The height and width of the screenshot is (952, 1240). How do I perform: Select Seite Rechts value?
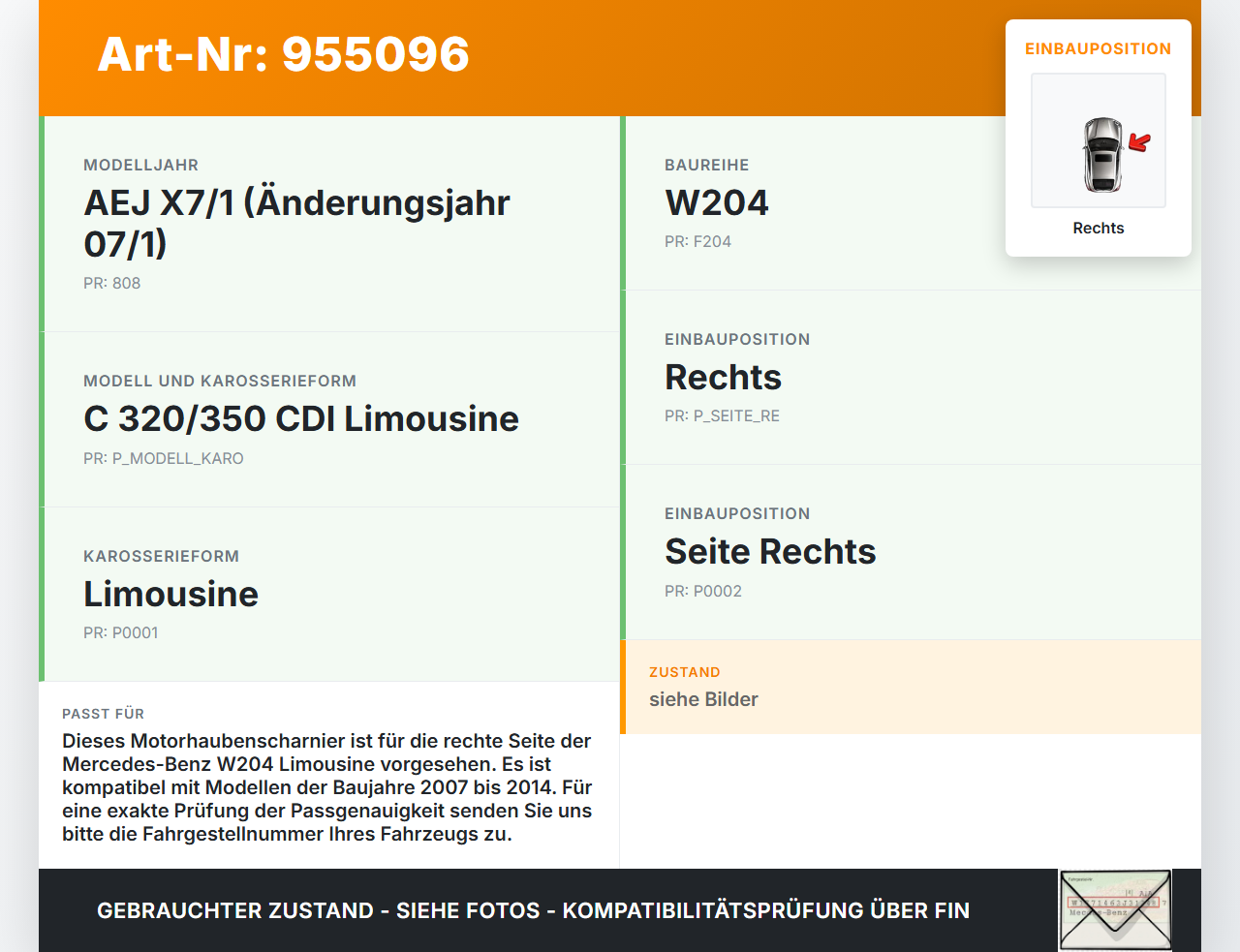coord(771,551)
